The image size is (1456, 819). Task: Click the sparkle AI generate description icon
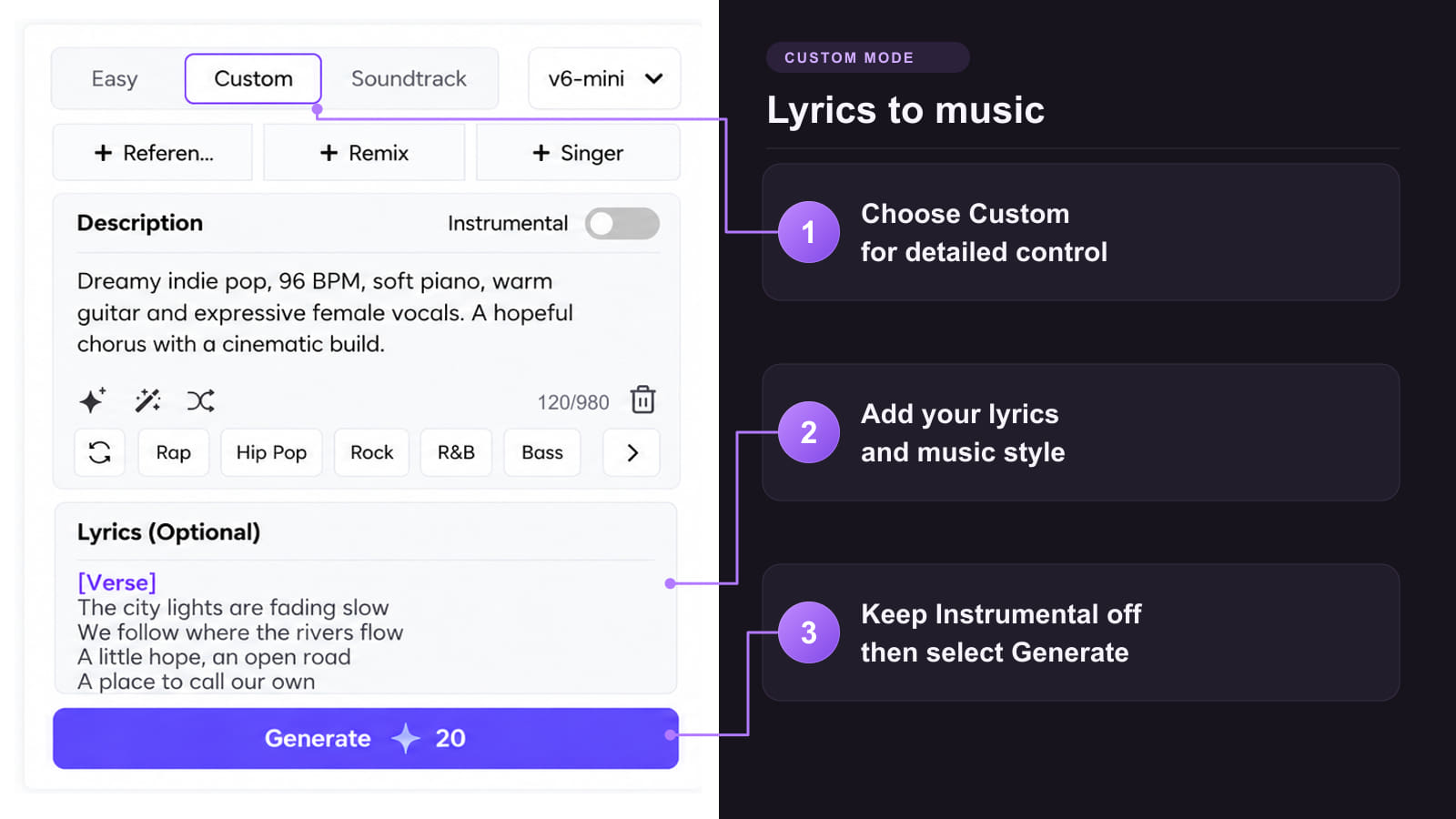pos(92,400)
